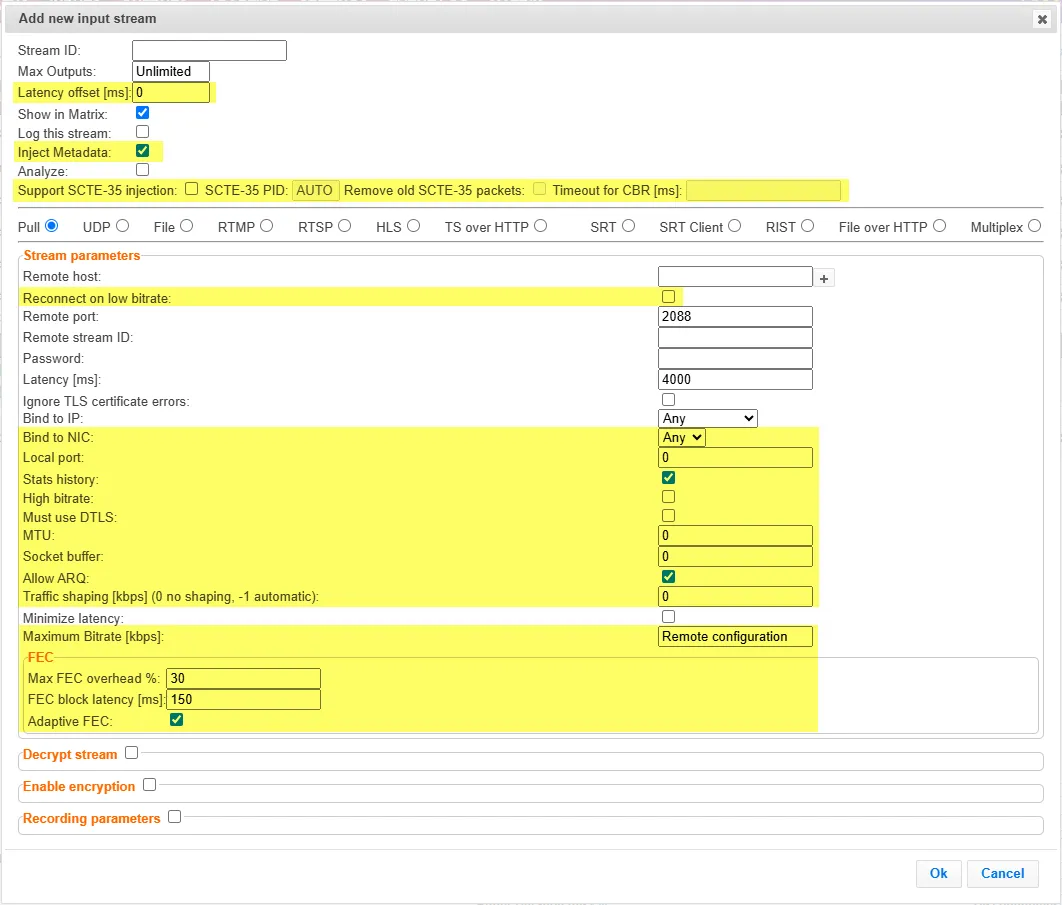The height and width of the screenshot is (905, 1062).
Task: Check Support SCTE-35 injection box
Action: (x=192, y=189)
